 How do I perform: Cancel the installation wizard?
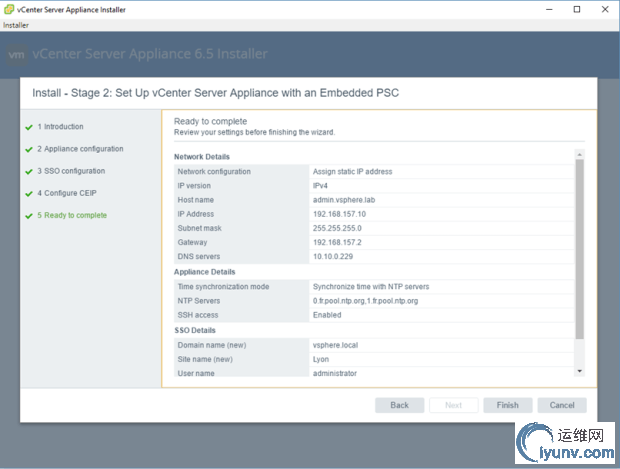(562, 405)
